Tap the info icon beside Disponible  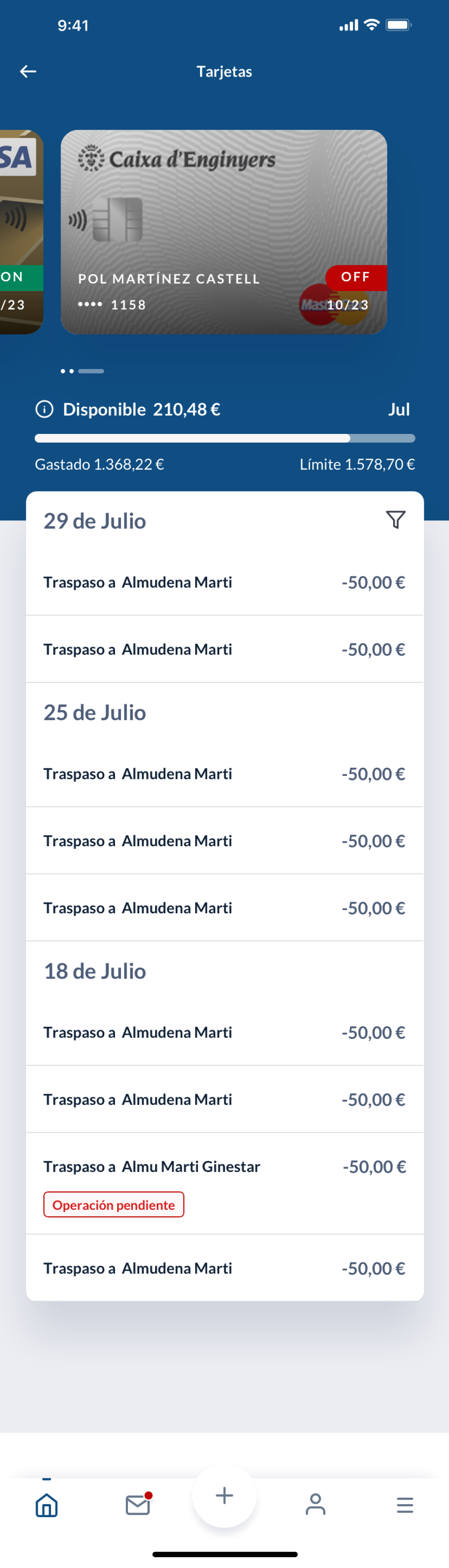(45, 409)
